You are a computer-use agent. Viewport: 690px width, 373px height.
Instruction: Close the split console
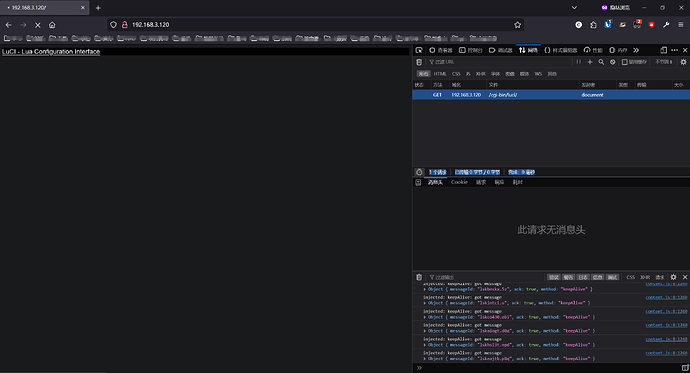[685, 277]
